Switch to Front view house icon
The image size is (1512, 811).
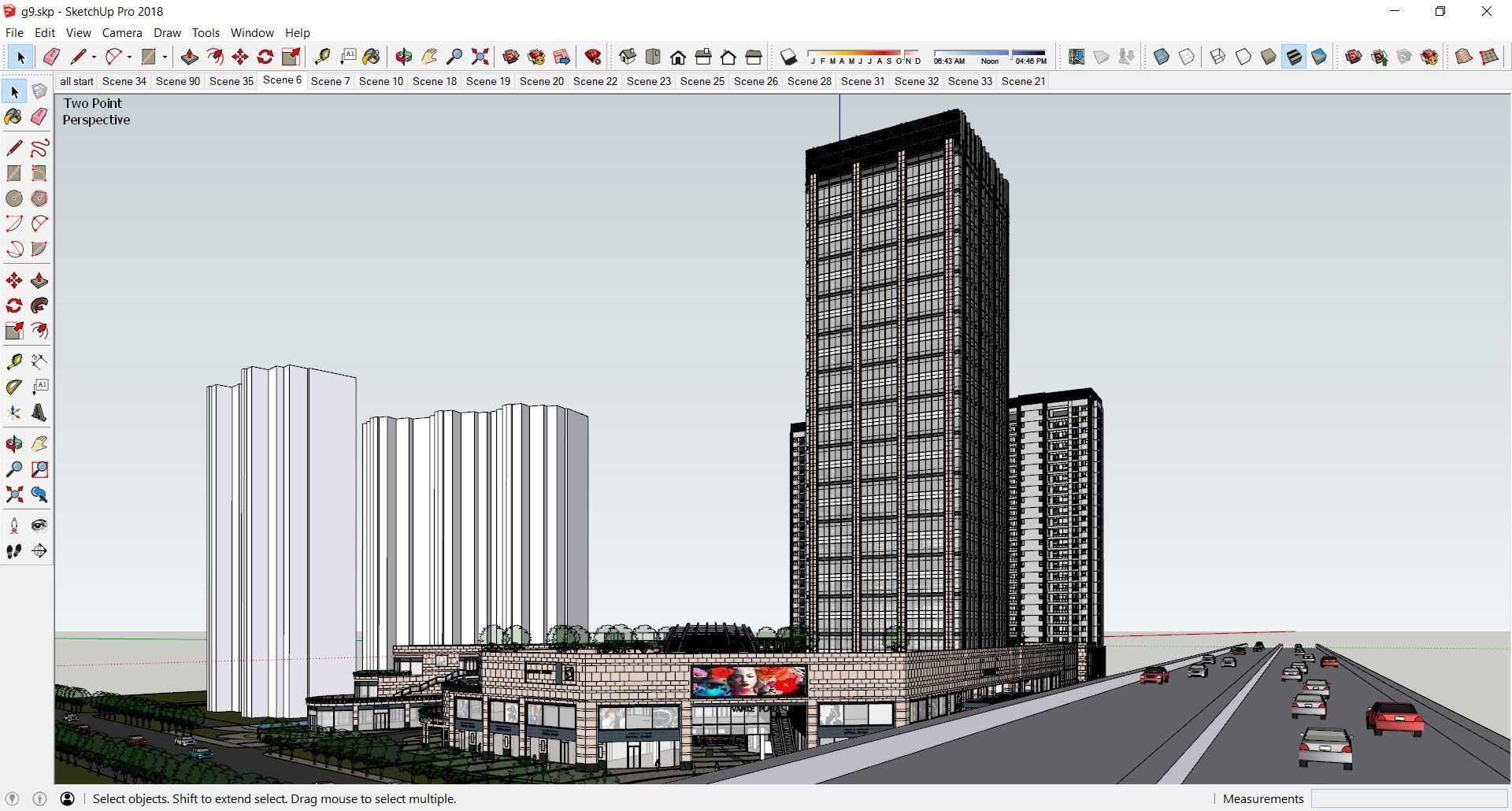(678, 57)
